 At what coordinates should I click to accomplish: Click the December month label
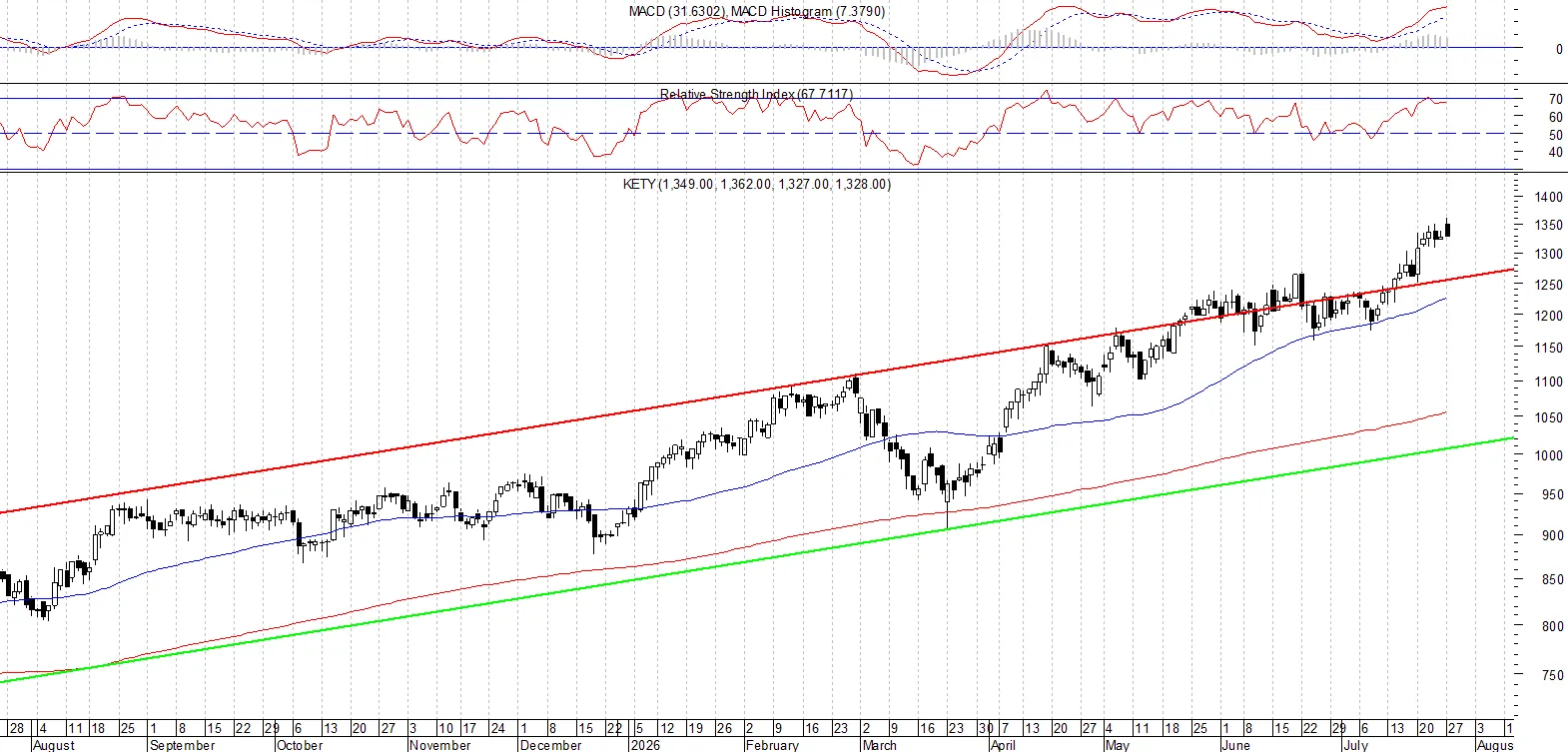click(x=551, y=745)
